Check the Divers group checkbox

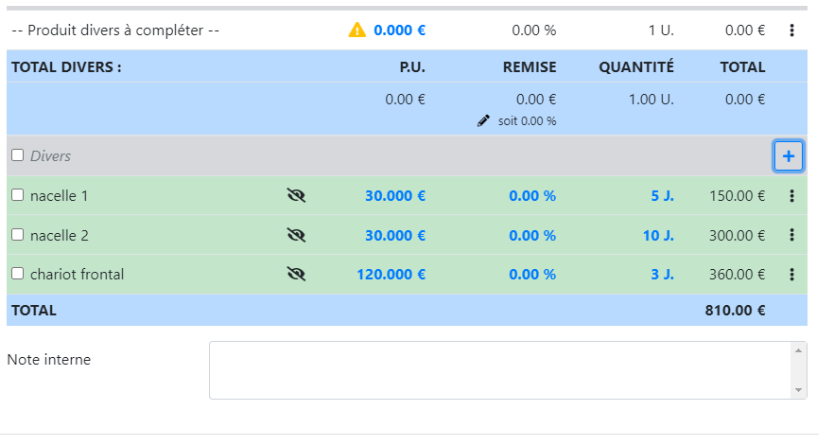[17, 156]
